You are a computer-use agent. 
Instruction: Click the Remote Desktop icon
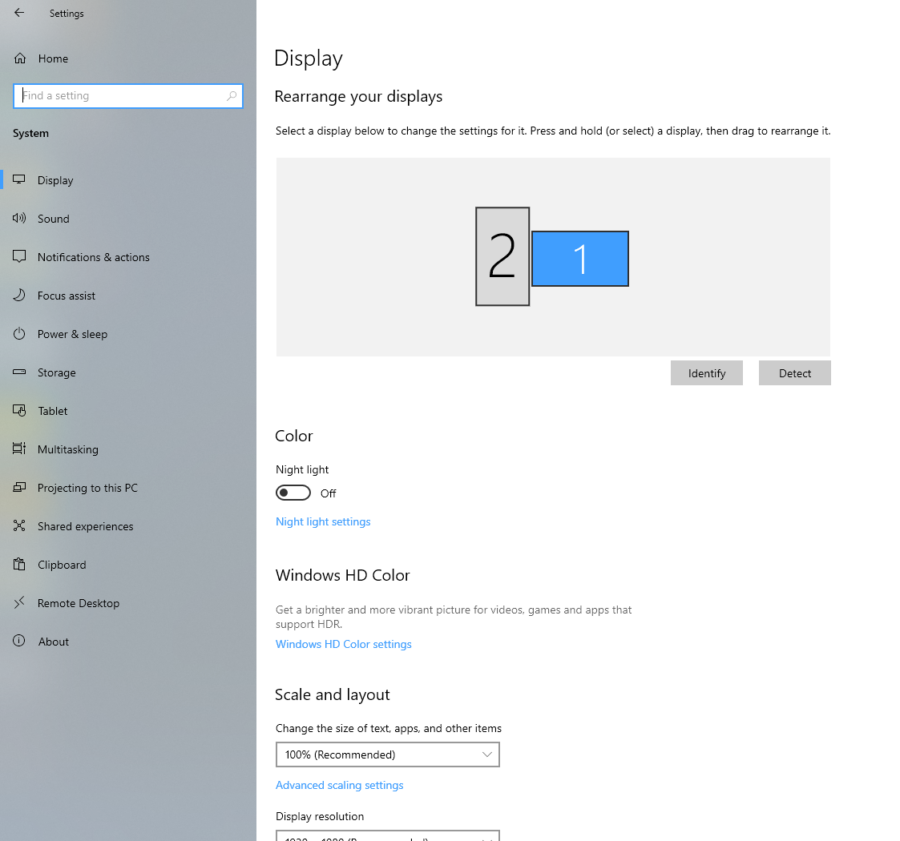(20, 603)
